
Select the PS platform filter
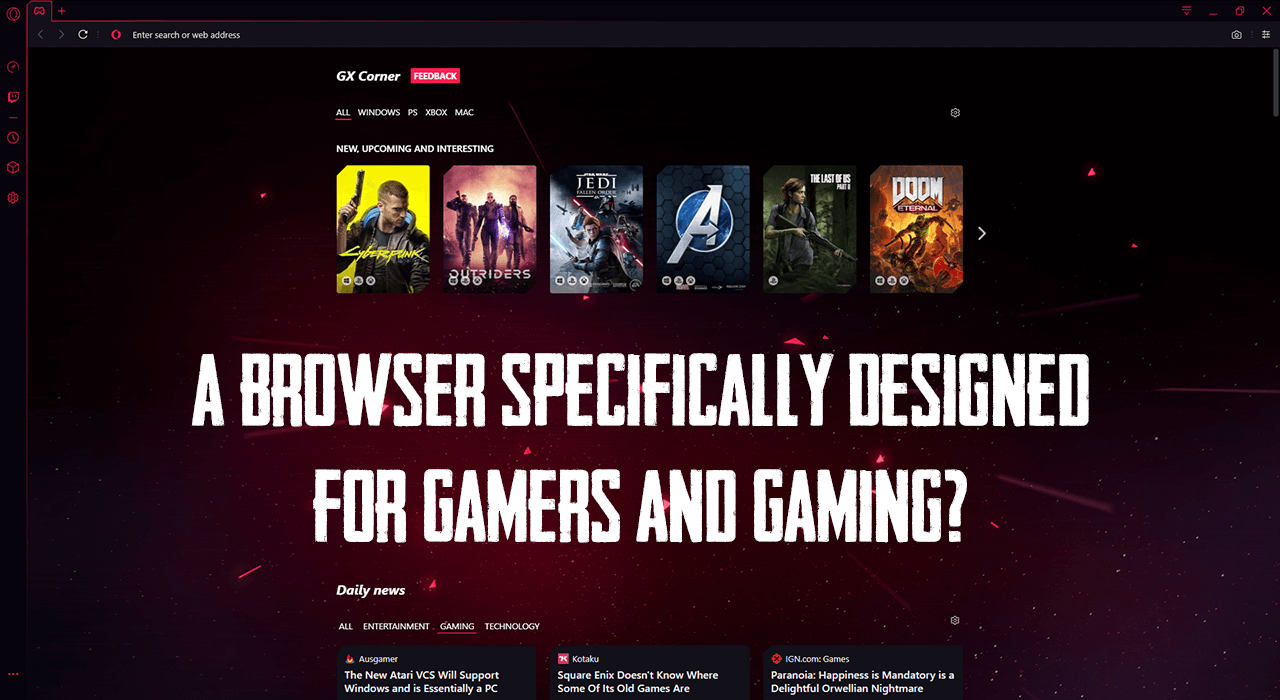[x=413, y=113]
